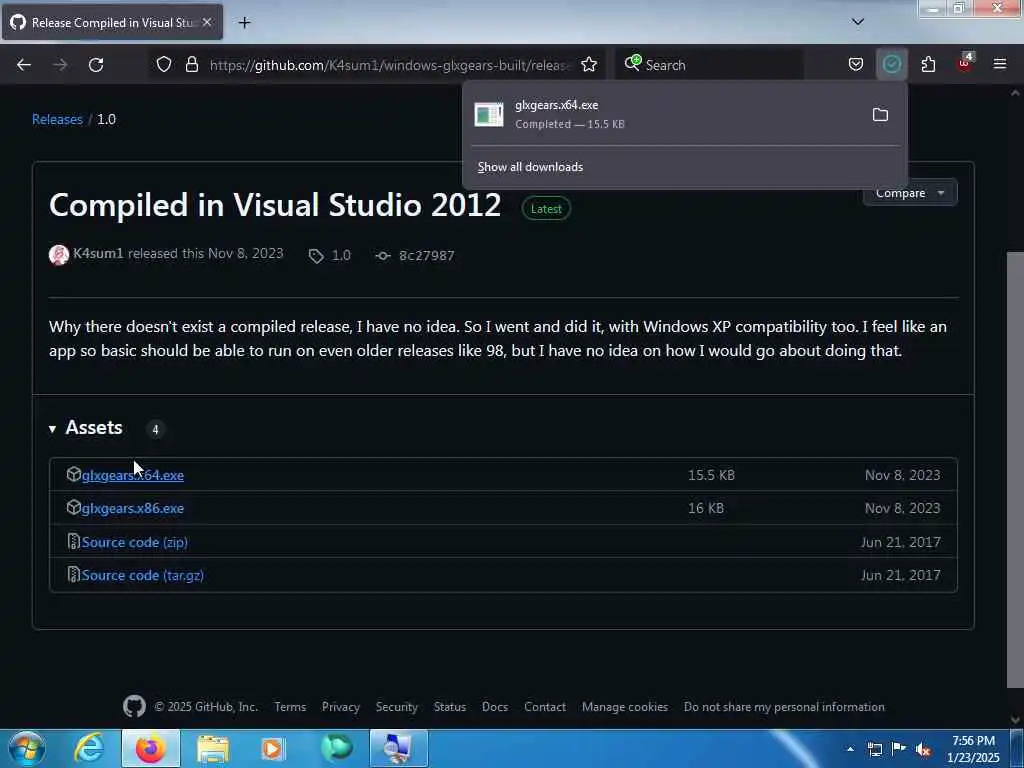Image resolution: width=1024 pixels, height=768 pixels.
Task: Toggle the downloads toolbar button
Action: [x=891, y=64]
